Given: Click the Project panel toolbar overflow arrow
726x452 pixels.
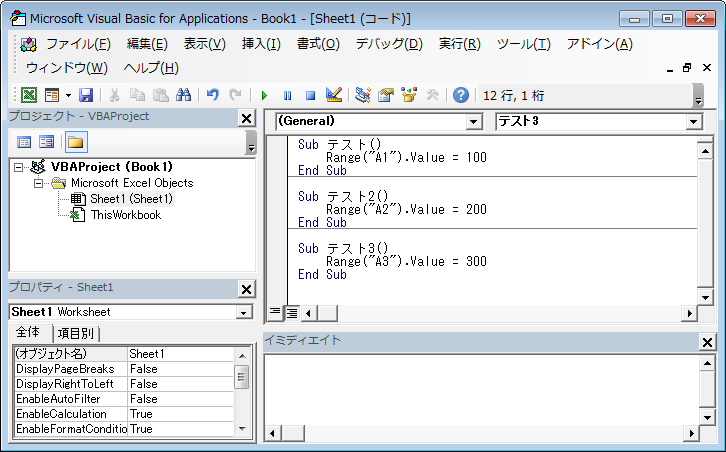Looking at the screenshot, I should [x=250, y=142].
